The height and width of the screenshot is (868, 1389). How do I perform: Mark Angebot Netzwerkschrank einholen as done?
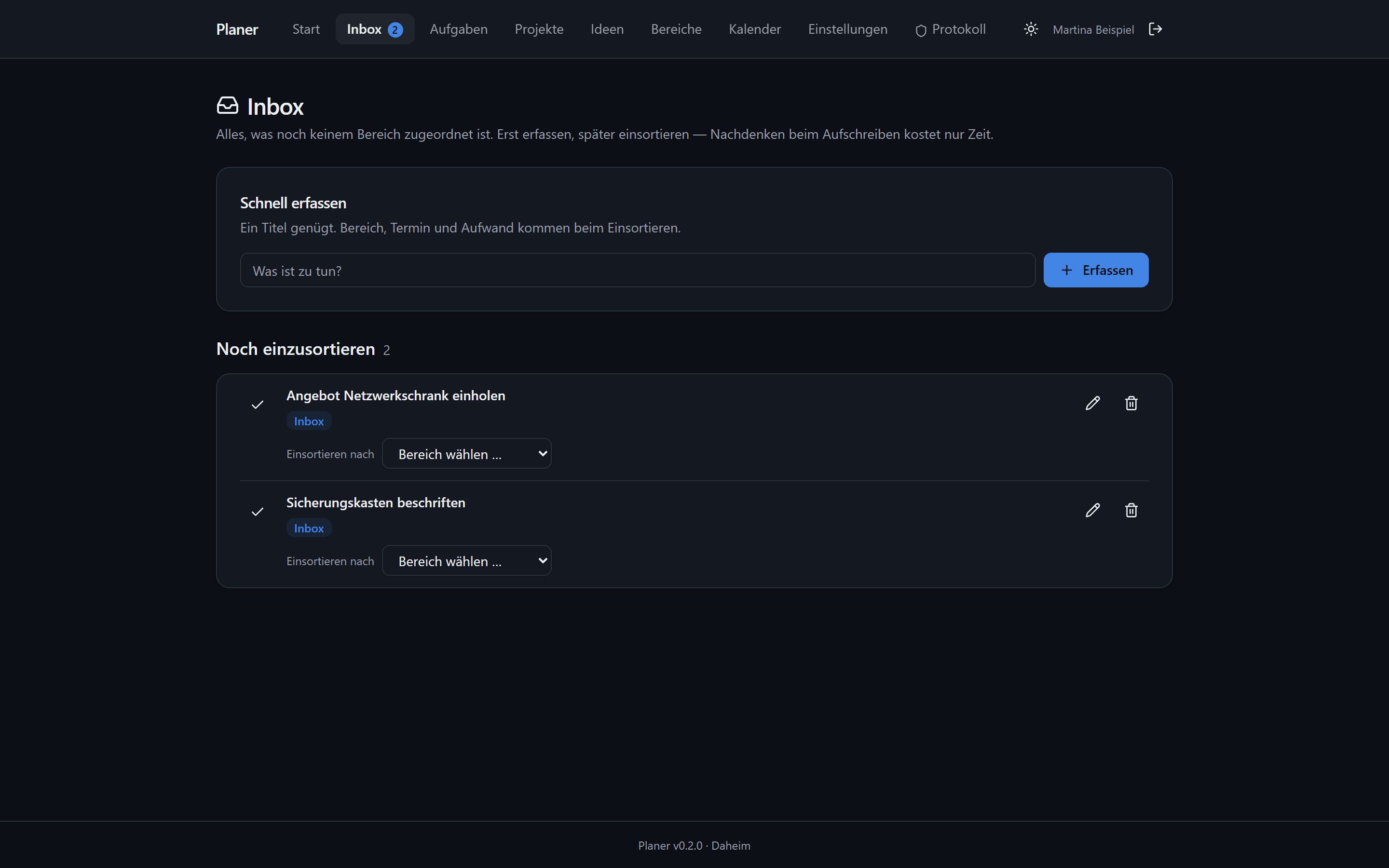click(x=258, y=405)
